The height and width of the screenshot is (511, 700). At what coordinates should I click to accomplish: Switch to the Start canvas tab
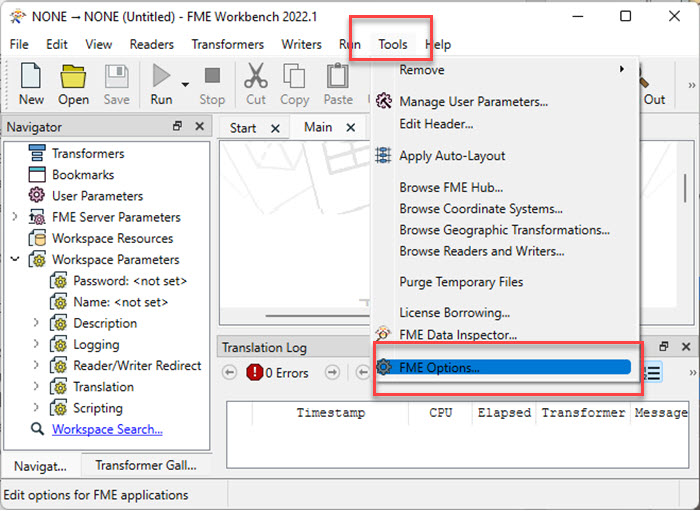(243, 128)
